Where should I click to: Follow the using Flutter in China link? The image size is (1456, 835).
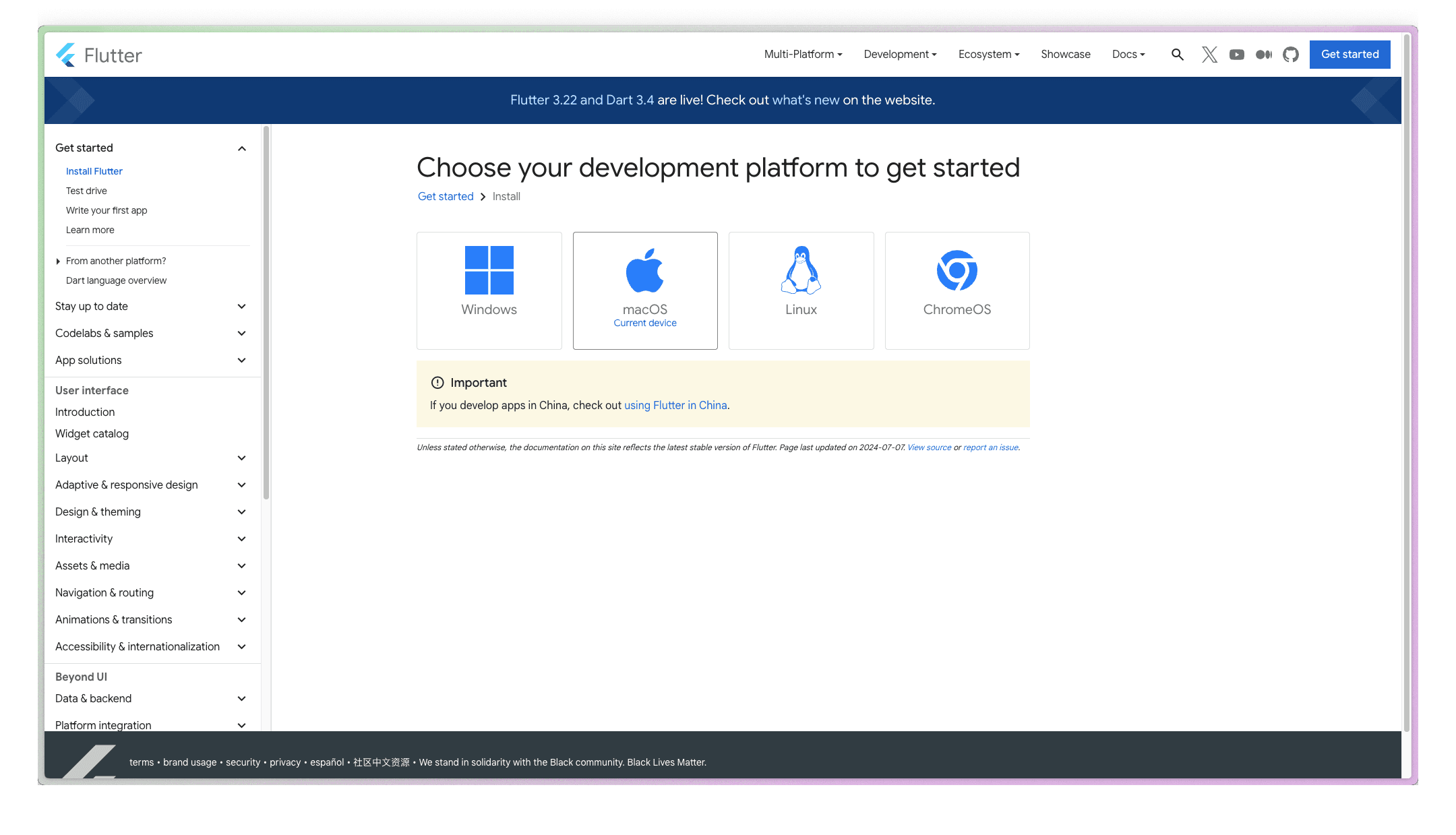click(x=675, y=405)
